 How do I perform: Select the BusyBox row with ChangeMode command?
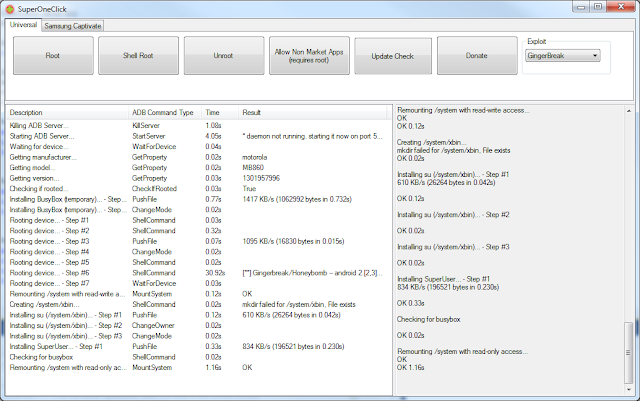197,209
